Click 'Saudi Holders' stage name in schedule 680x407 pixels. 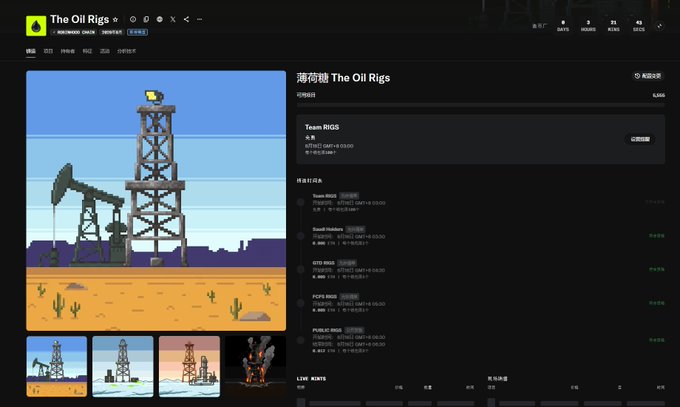pos(327,229)
